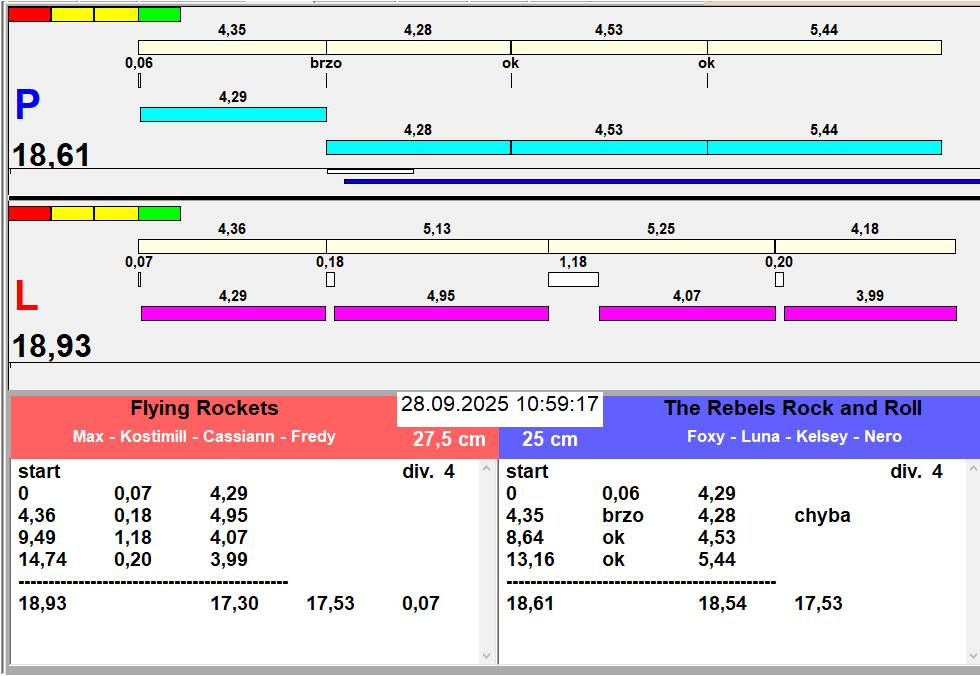
Task: Click the 'brzo' entry in Rebels results list
Action: tap(623, 516)
